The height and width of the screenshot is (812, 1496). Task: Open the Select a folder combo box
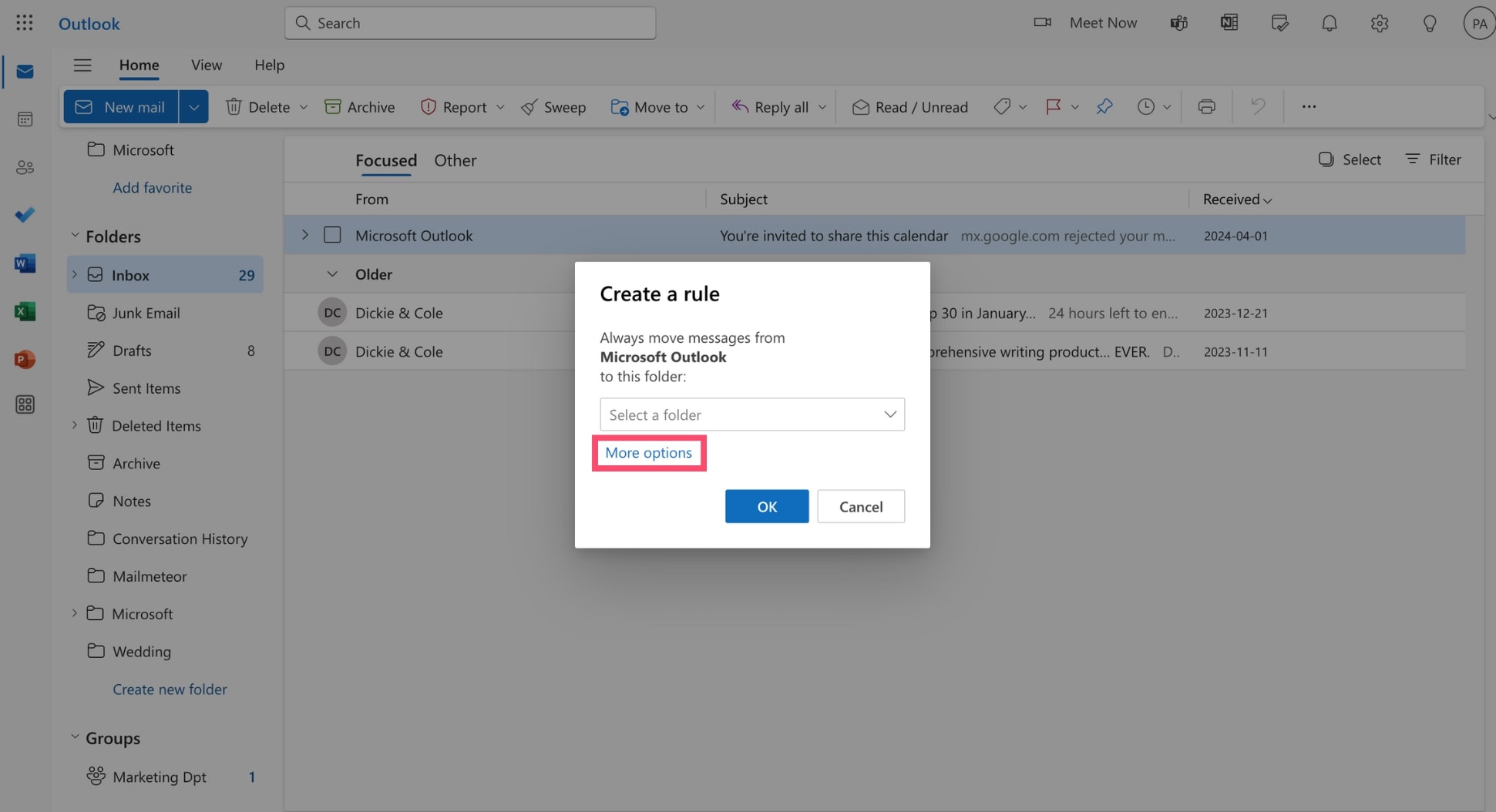(752, 414)
